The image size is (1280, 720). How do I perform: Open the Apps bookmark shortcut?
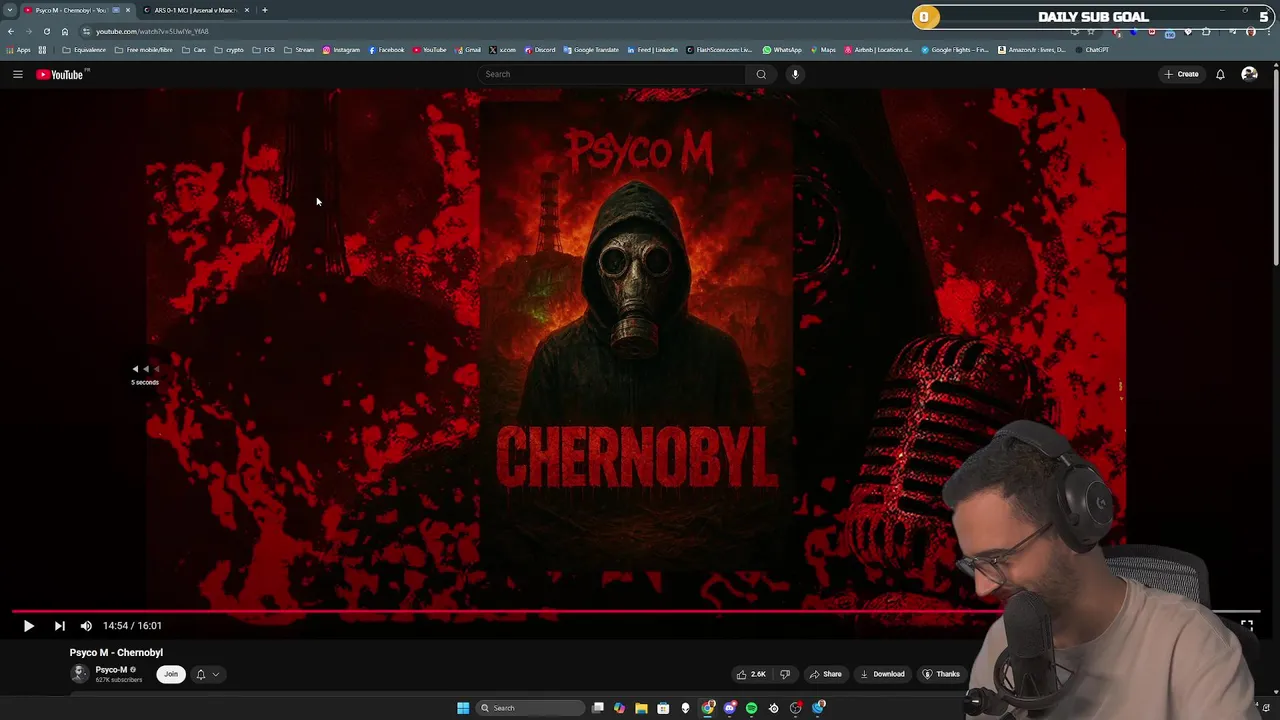pos(19,50)
